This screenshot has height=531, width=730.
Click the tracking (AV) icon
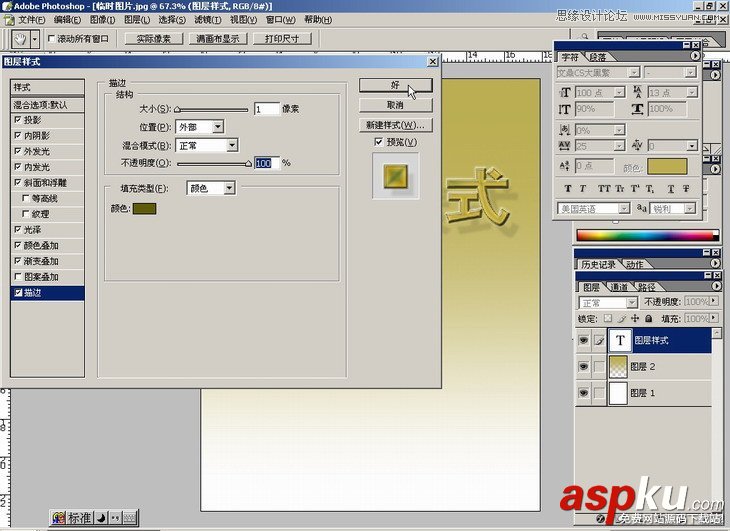tap(564, 146)
